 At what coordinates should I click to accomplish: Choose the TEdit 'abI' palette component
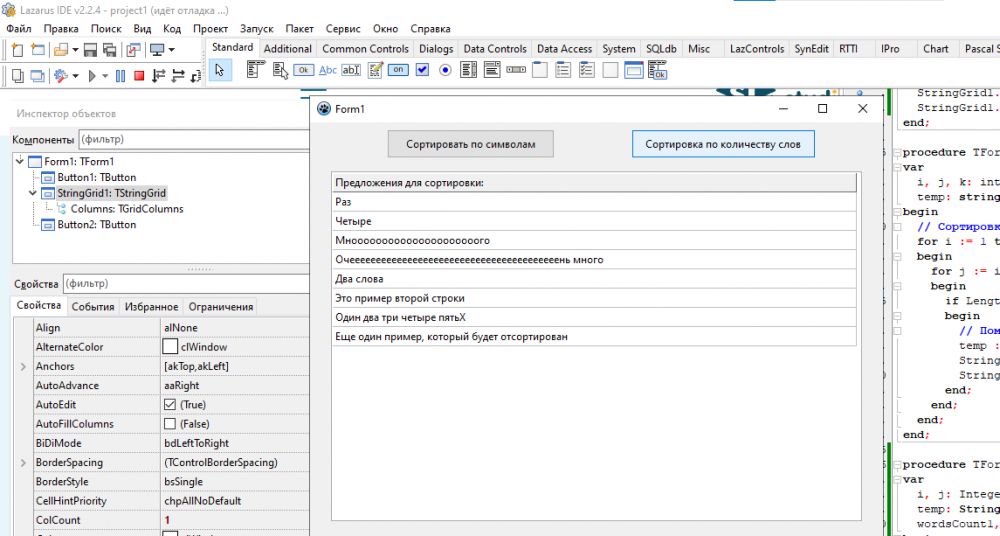351,70
